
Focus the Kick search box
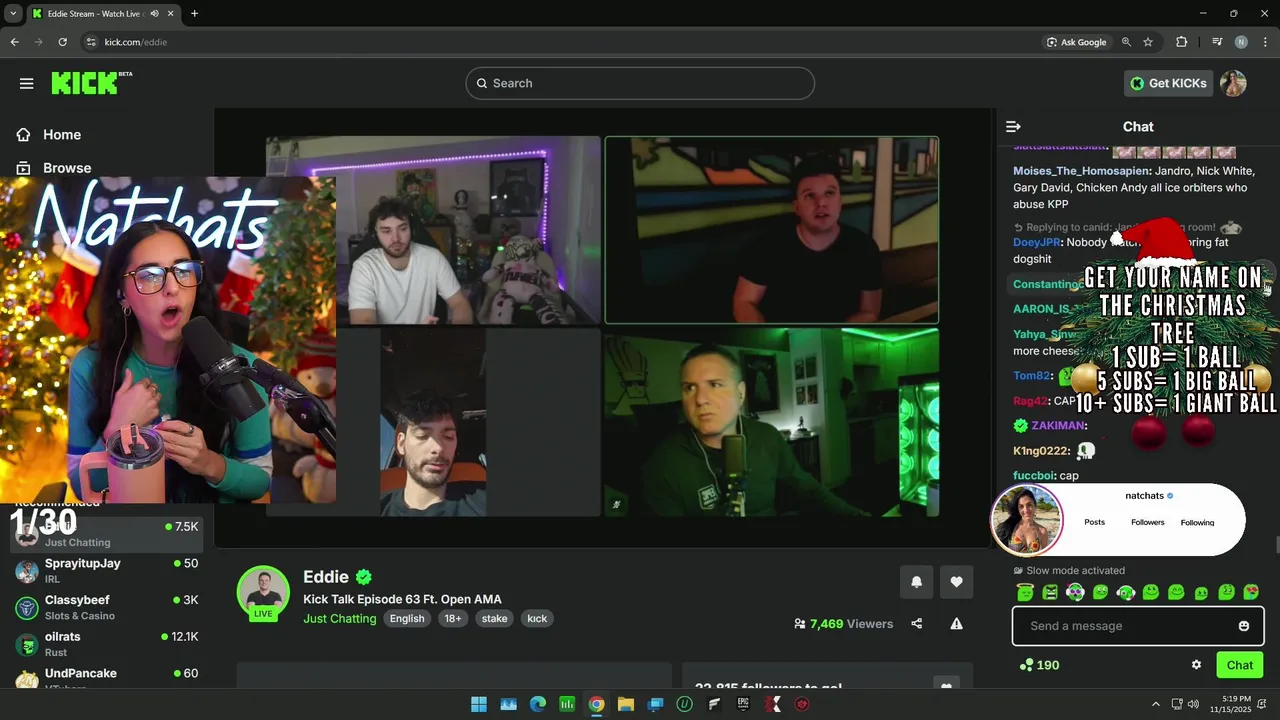pyautogui.click(x=640, y=83)
